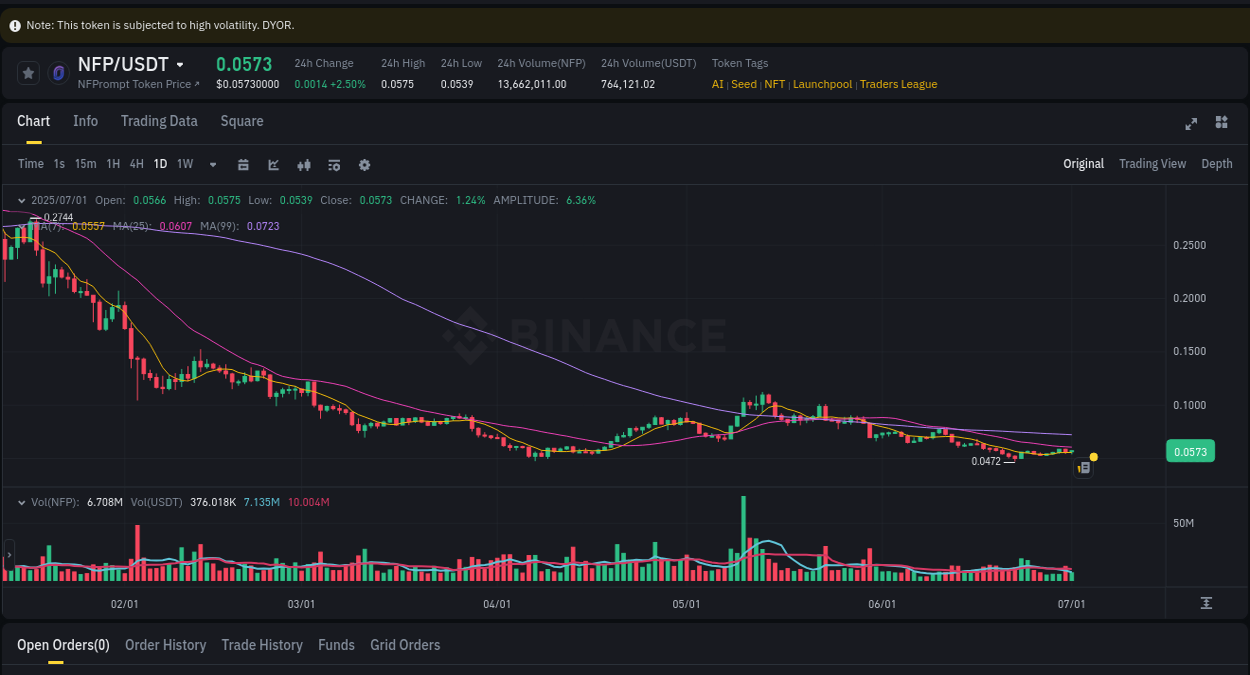Open the layout grid icon above chart
Screen dimensions: 1250x675
[1221, 122]
